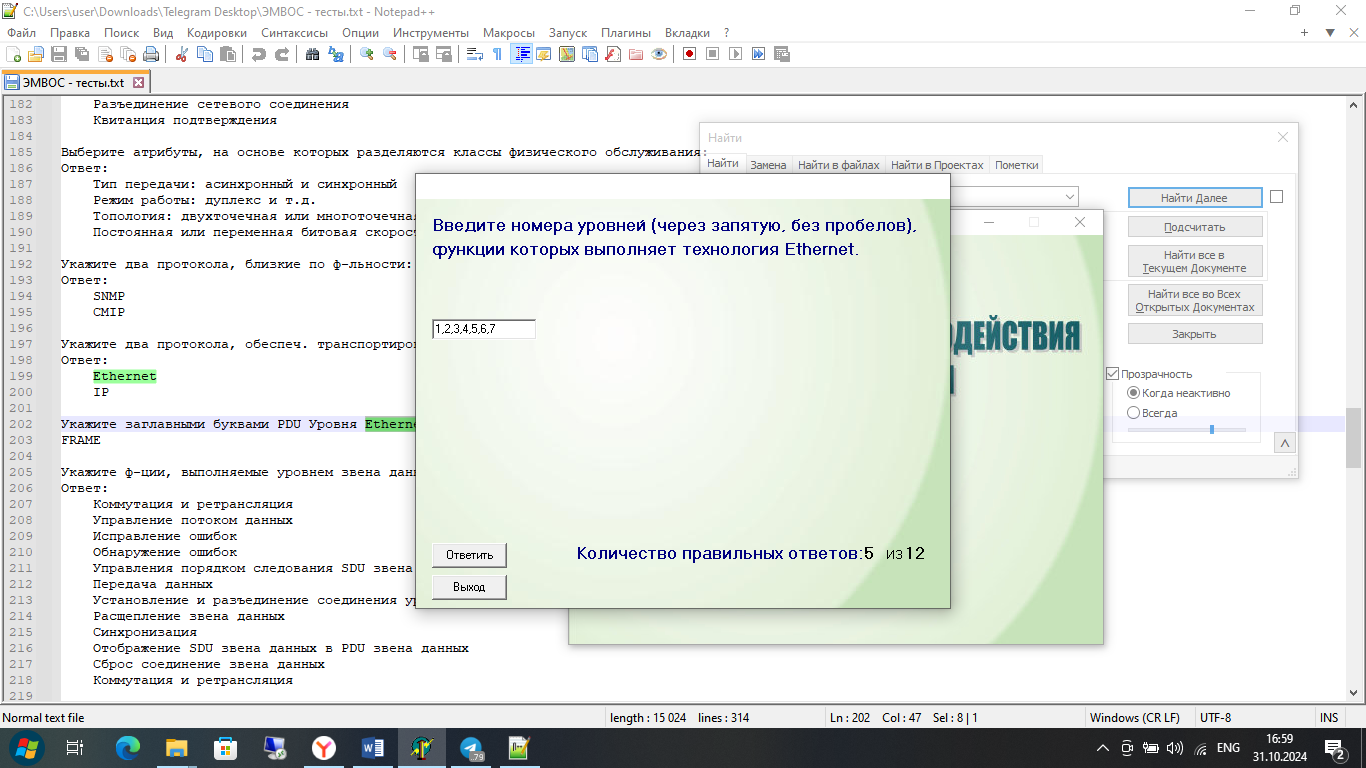Click the Undo toolbar icon

pyautogui.click(x=258, y=54)
